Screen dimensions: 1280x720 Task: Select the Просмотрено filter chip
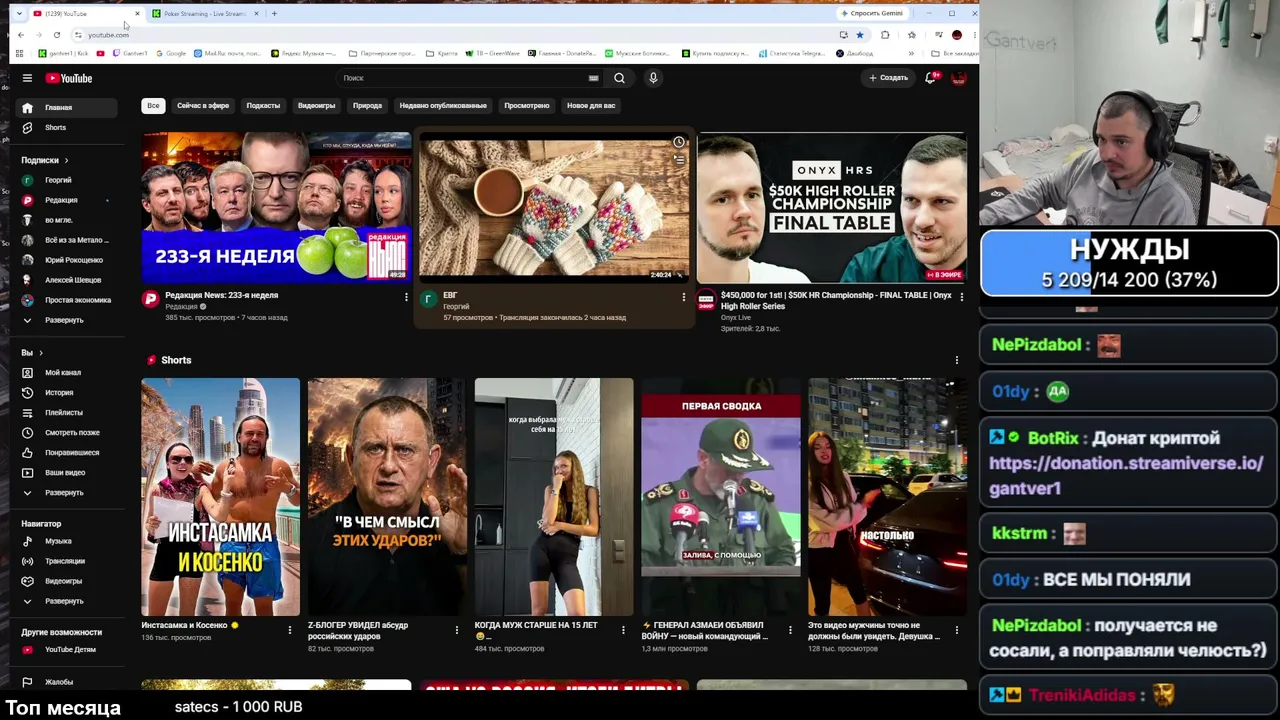(x=527, y=105)
